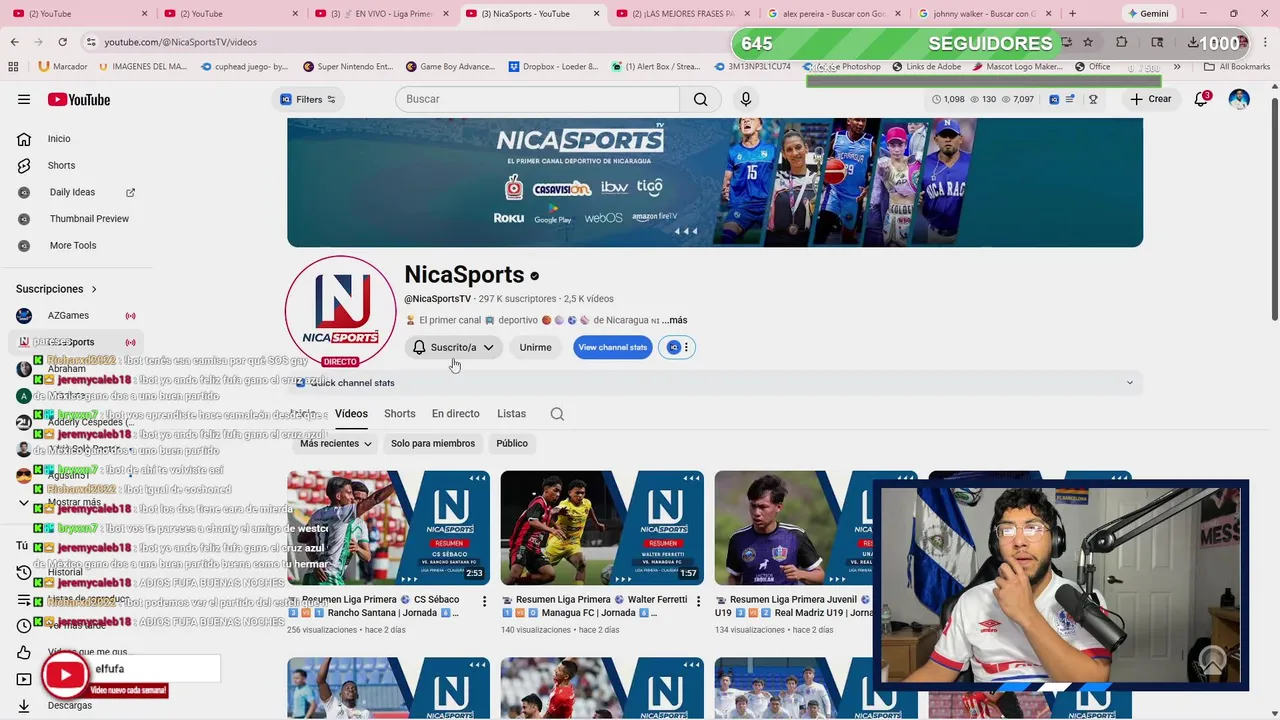1280x720 pixels.
Task: Click the Gemini button
Action: (1147, 14)
